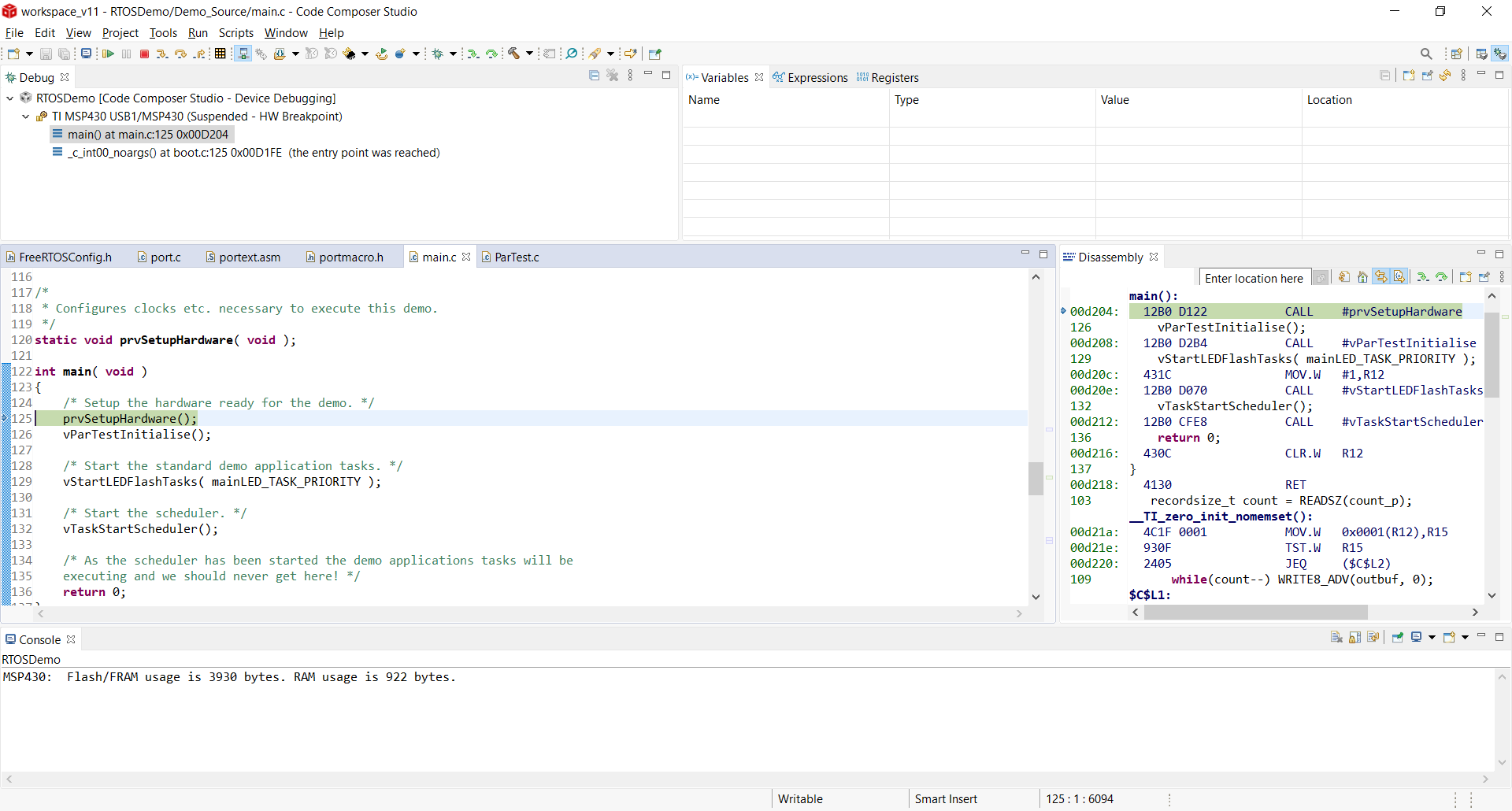The width and height of the screenshot is (1512, 811).
Task: Resume the debug session with green play icon
Action: point(108,54)
